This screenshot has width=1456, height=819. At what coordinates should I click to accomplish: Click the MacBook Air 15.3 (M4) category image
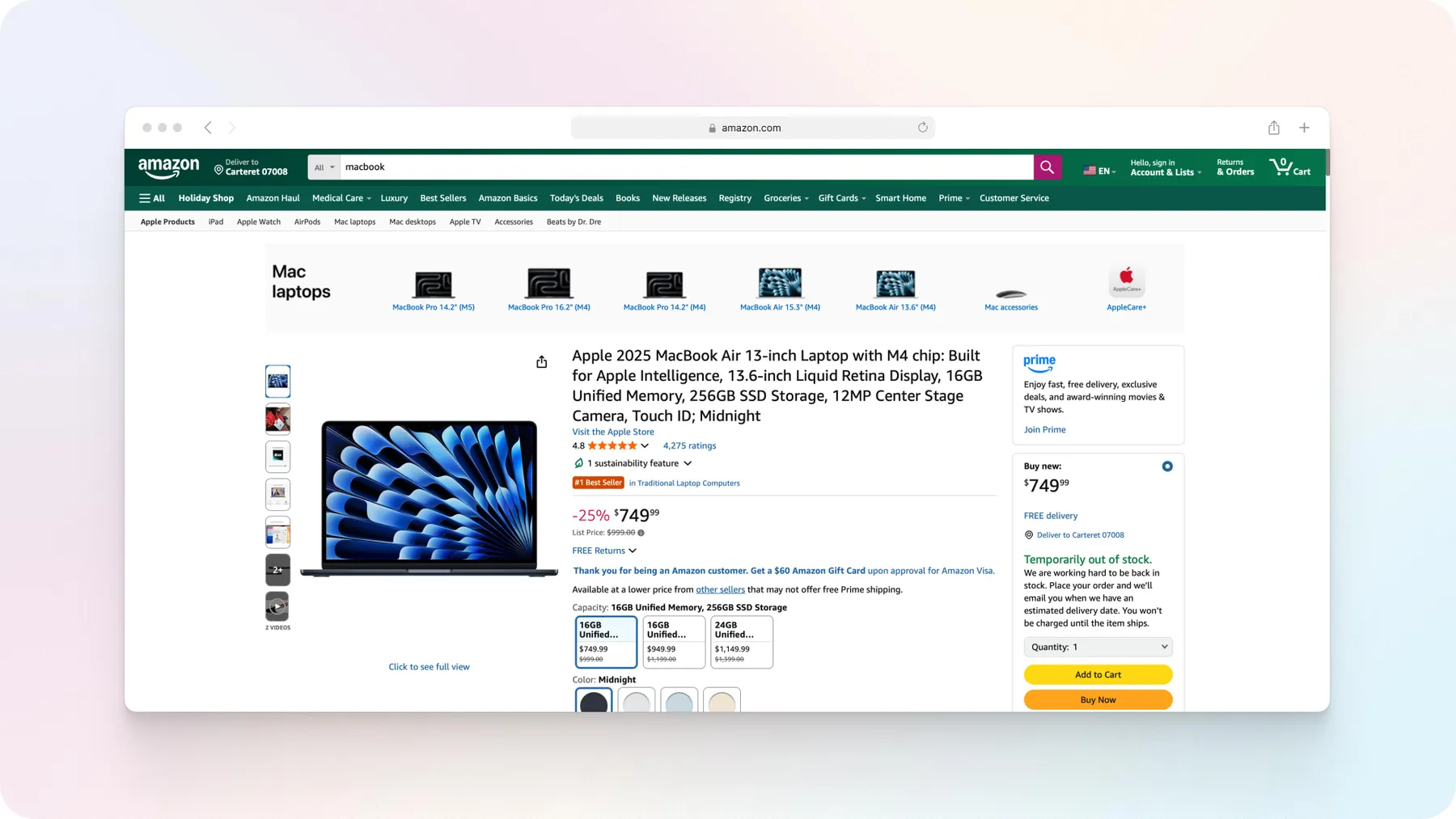coord(779,282)
